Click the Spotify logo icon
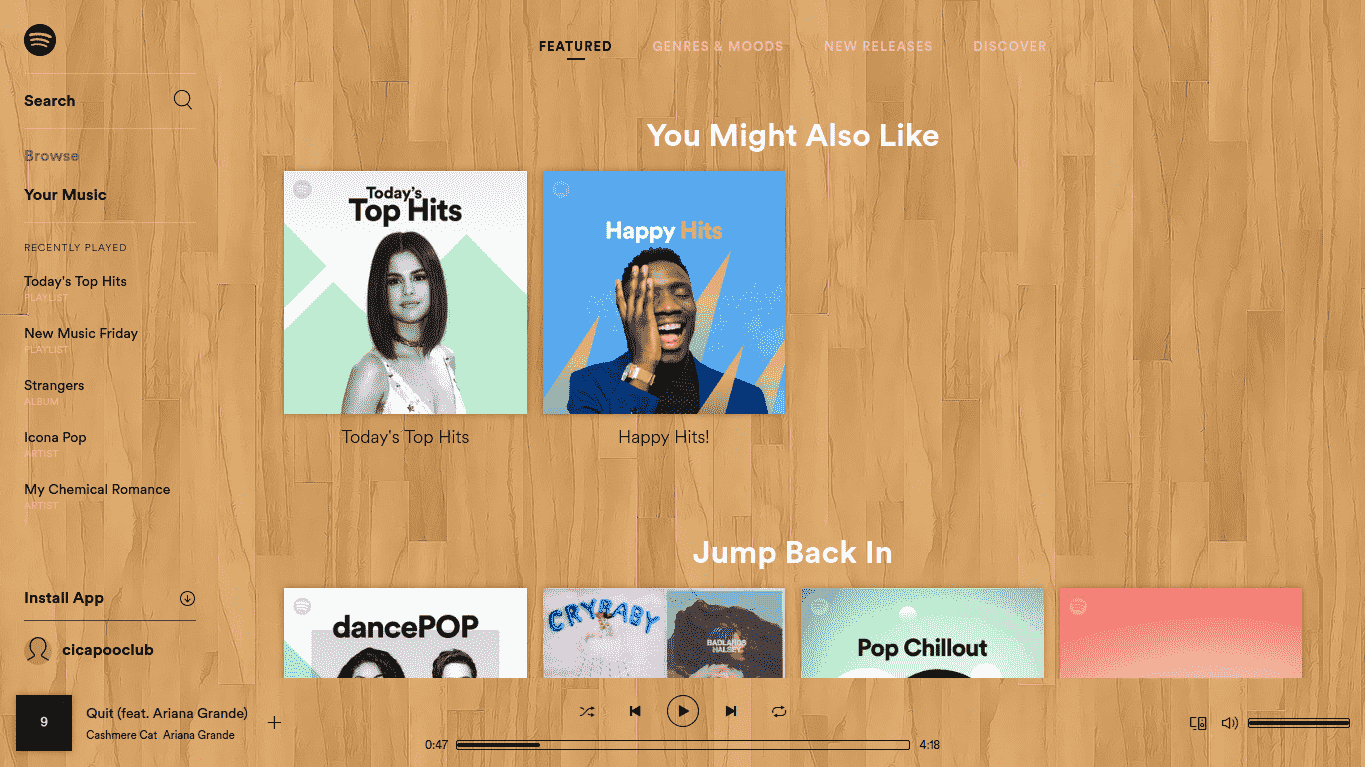The image size is (1365, 767). pos(40,40)
